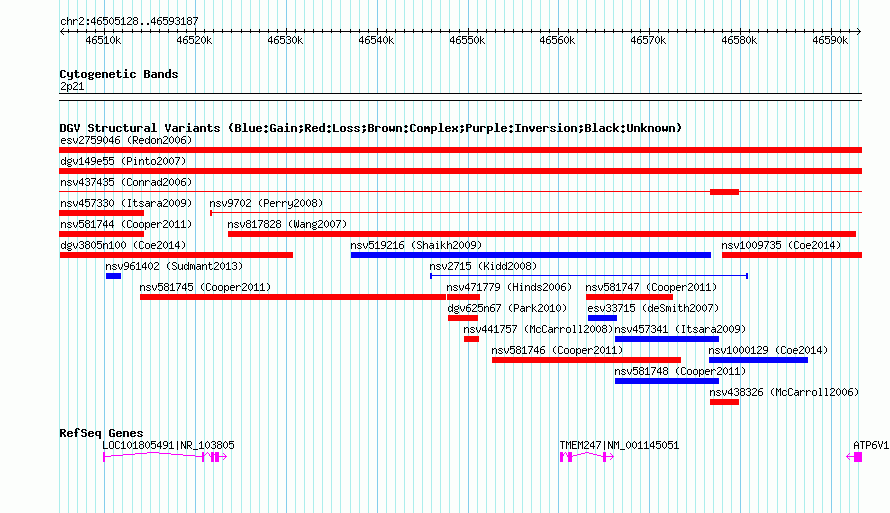The height and width of the screenshot is (513, 890).
Task: Select dgv625n67 (Park2010) label
Action: 507,308
